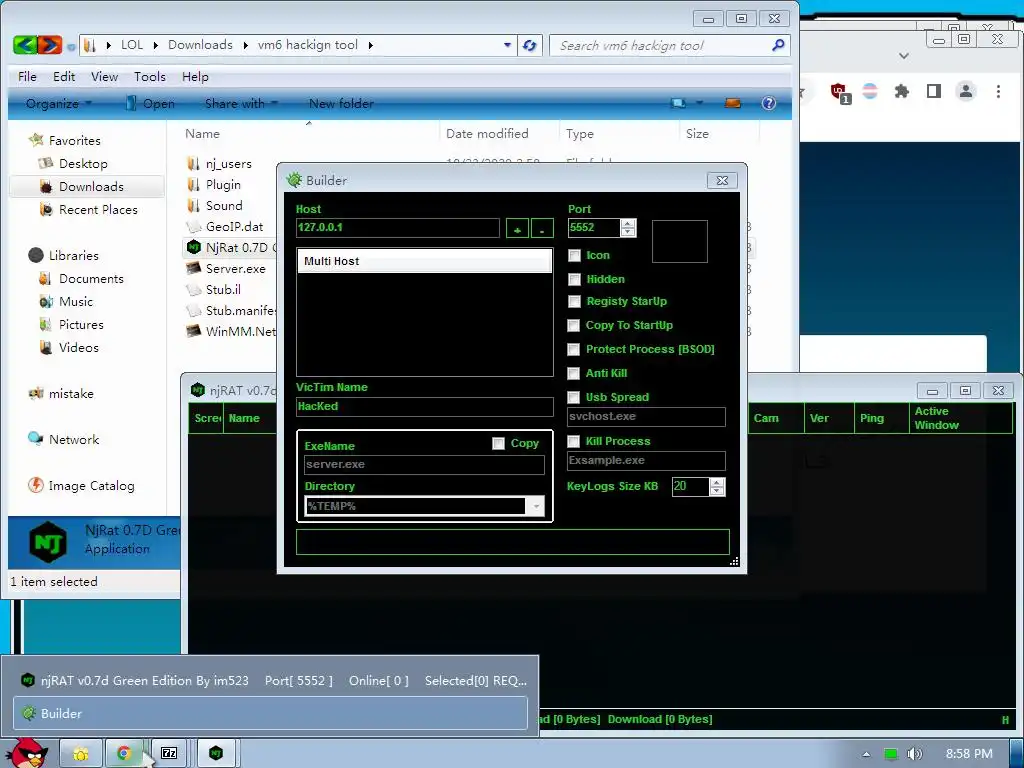
Task: Open the Chrome extensions puzzle icon
Action: [x=902, y=91]
